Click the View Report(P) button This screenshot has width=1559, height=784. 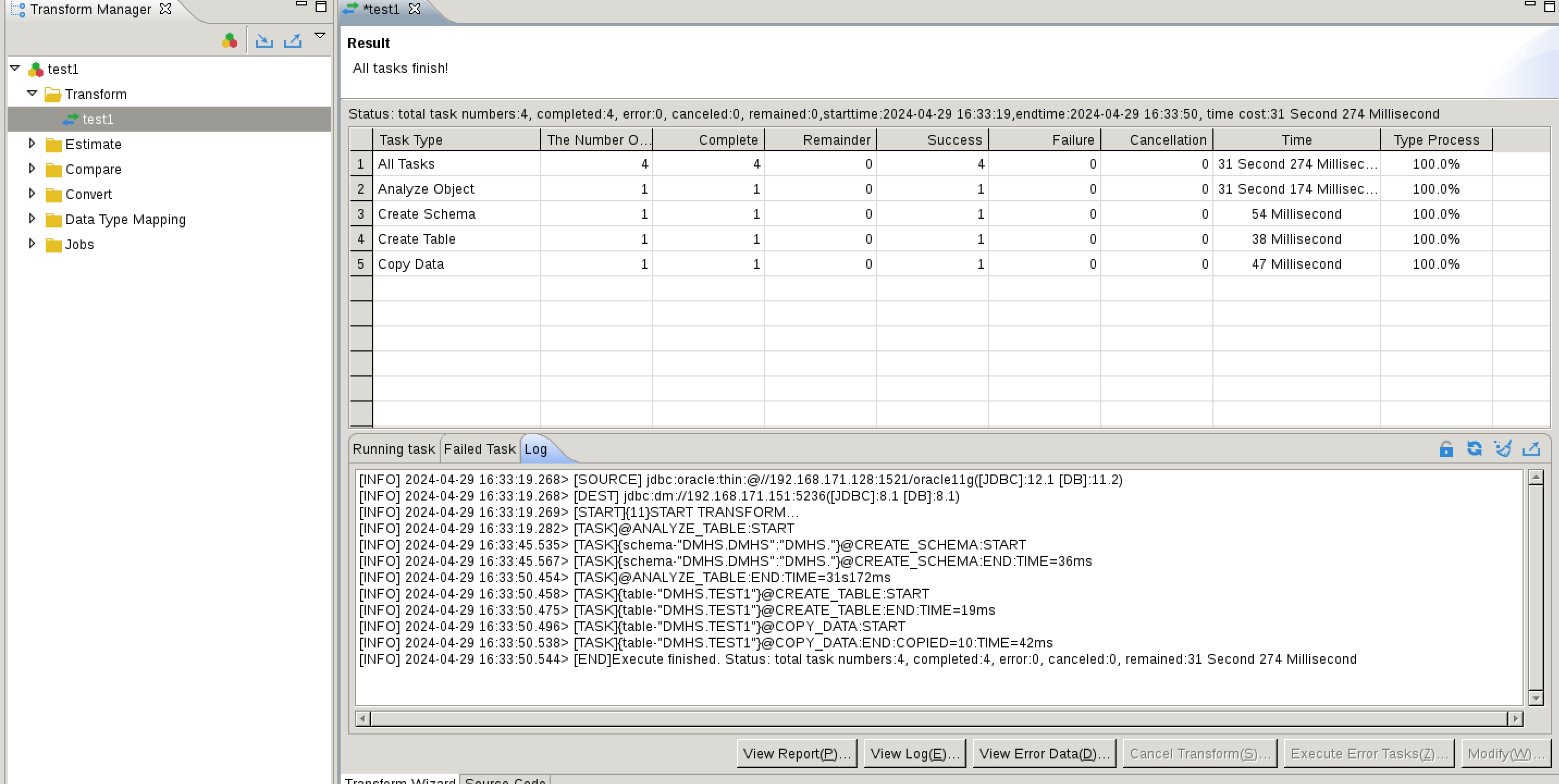[x=797, y=754]
